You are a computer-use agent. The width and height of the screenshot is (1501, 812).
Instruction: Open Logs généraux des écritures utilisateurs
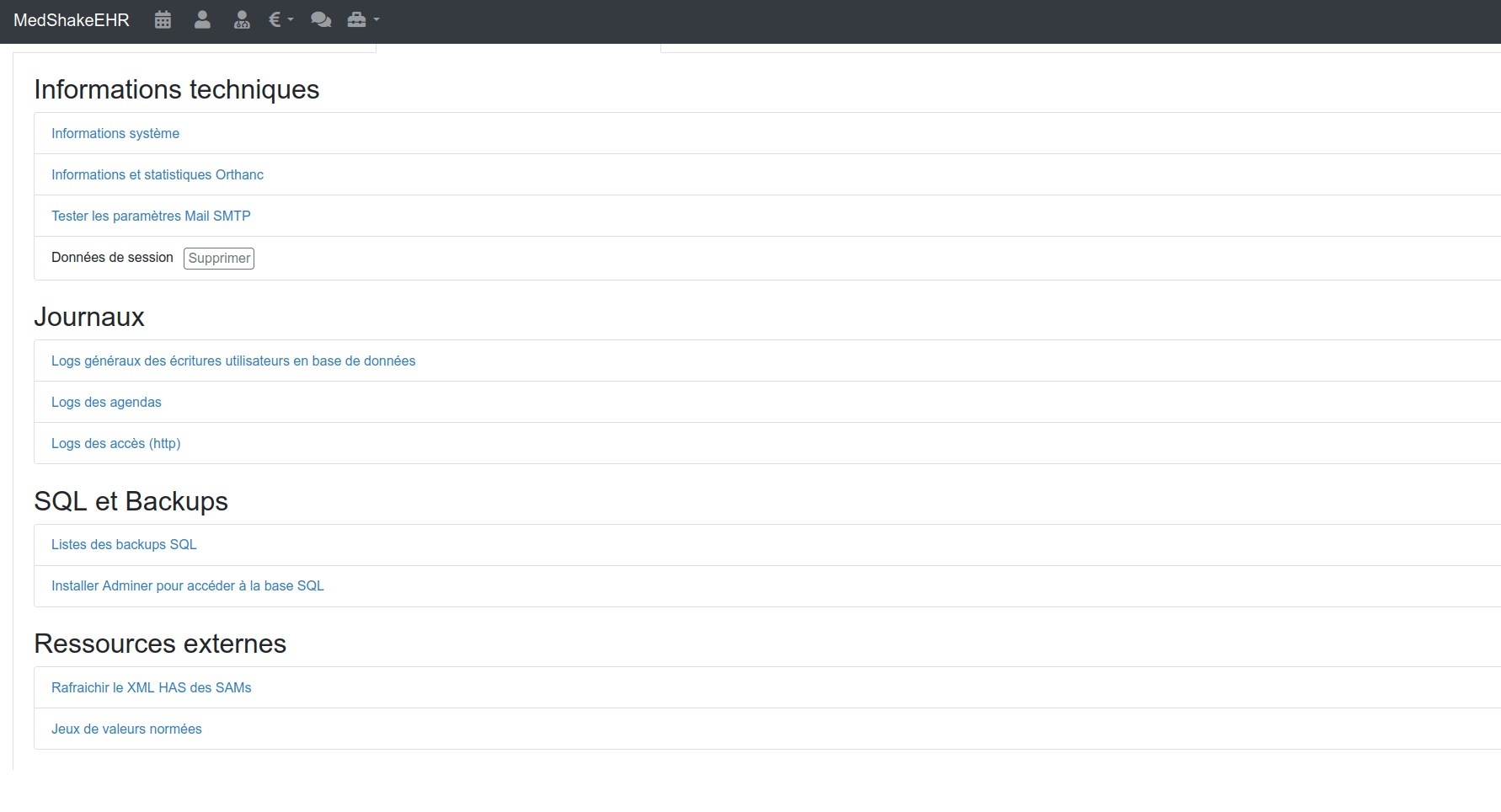[233, 361]
